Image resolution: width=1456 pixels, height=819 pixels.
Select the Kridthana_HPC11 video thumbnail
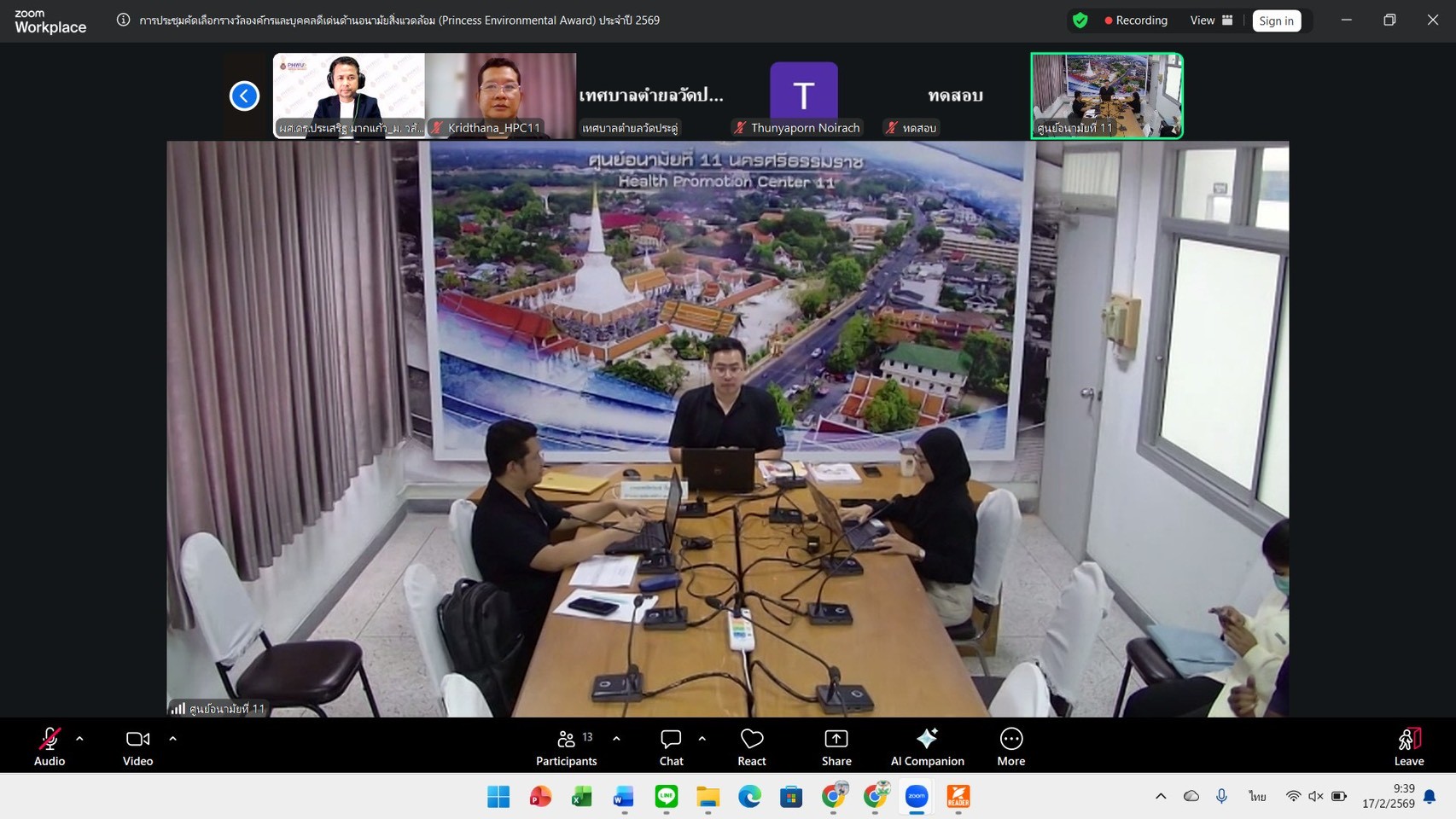pyautogui.click(x=501, y=95)
